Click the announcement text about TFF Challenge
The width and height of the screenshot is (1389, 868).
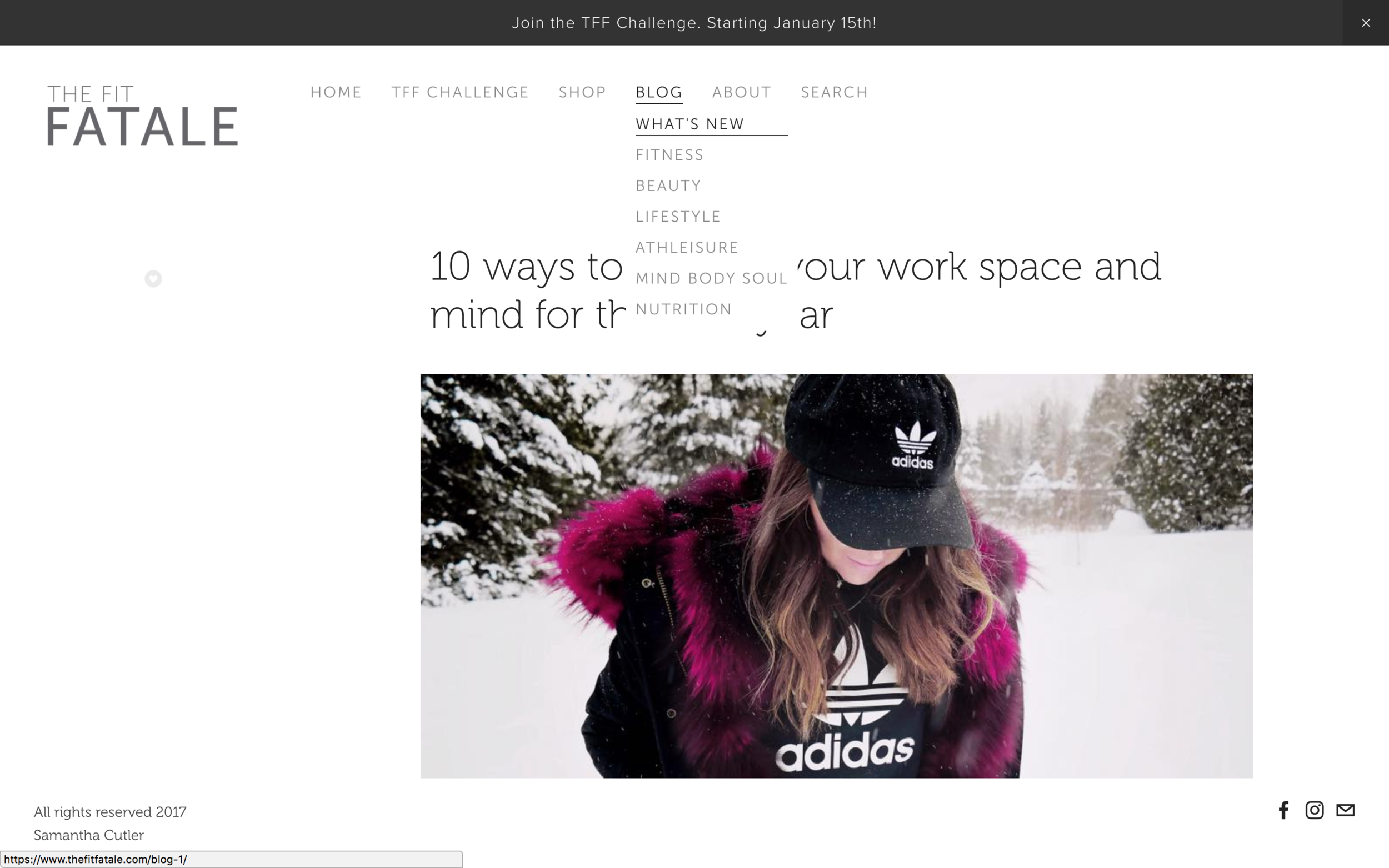pyautogui.click(x=693, y=23)
